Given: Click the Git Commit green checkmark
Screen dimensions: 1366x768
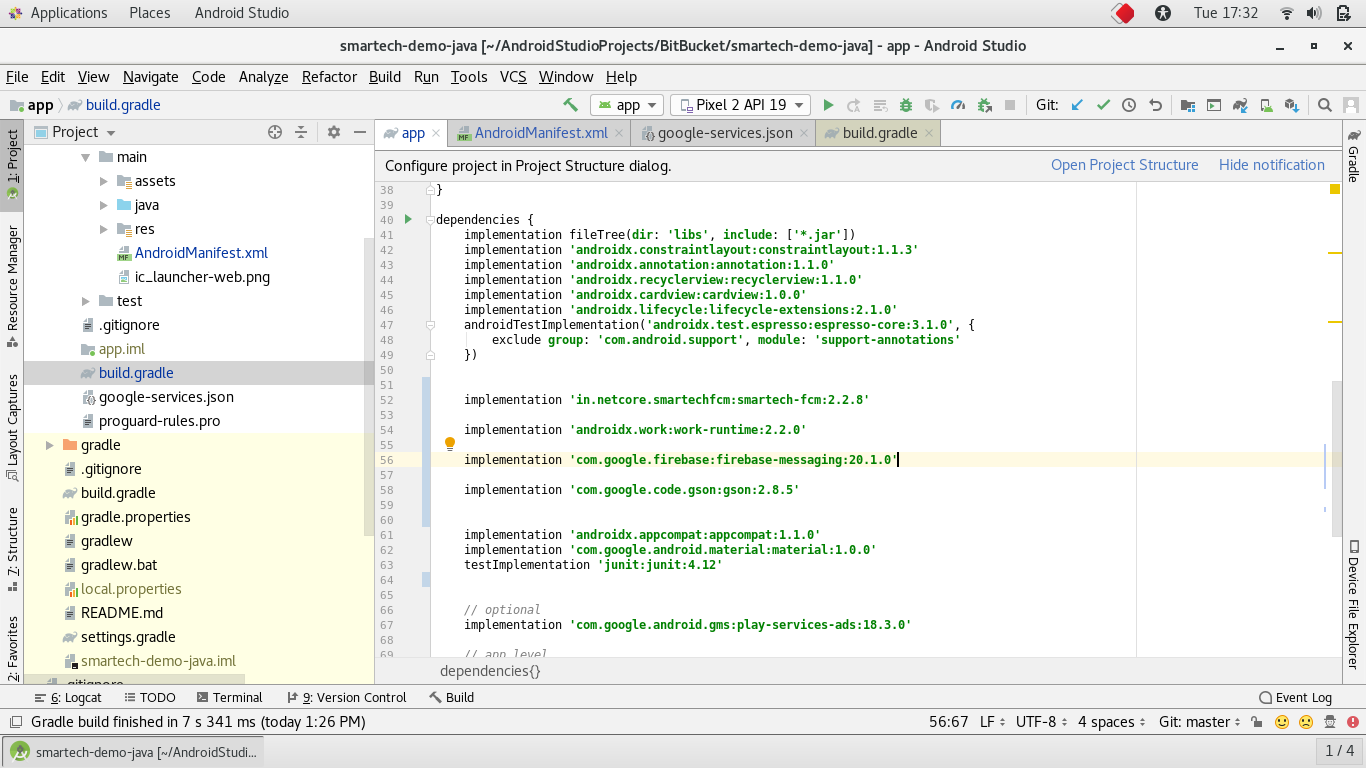Looking at the screenshot, I should pyautogui.click(x=1103, y=105).
